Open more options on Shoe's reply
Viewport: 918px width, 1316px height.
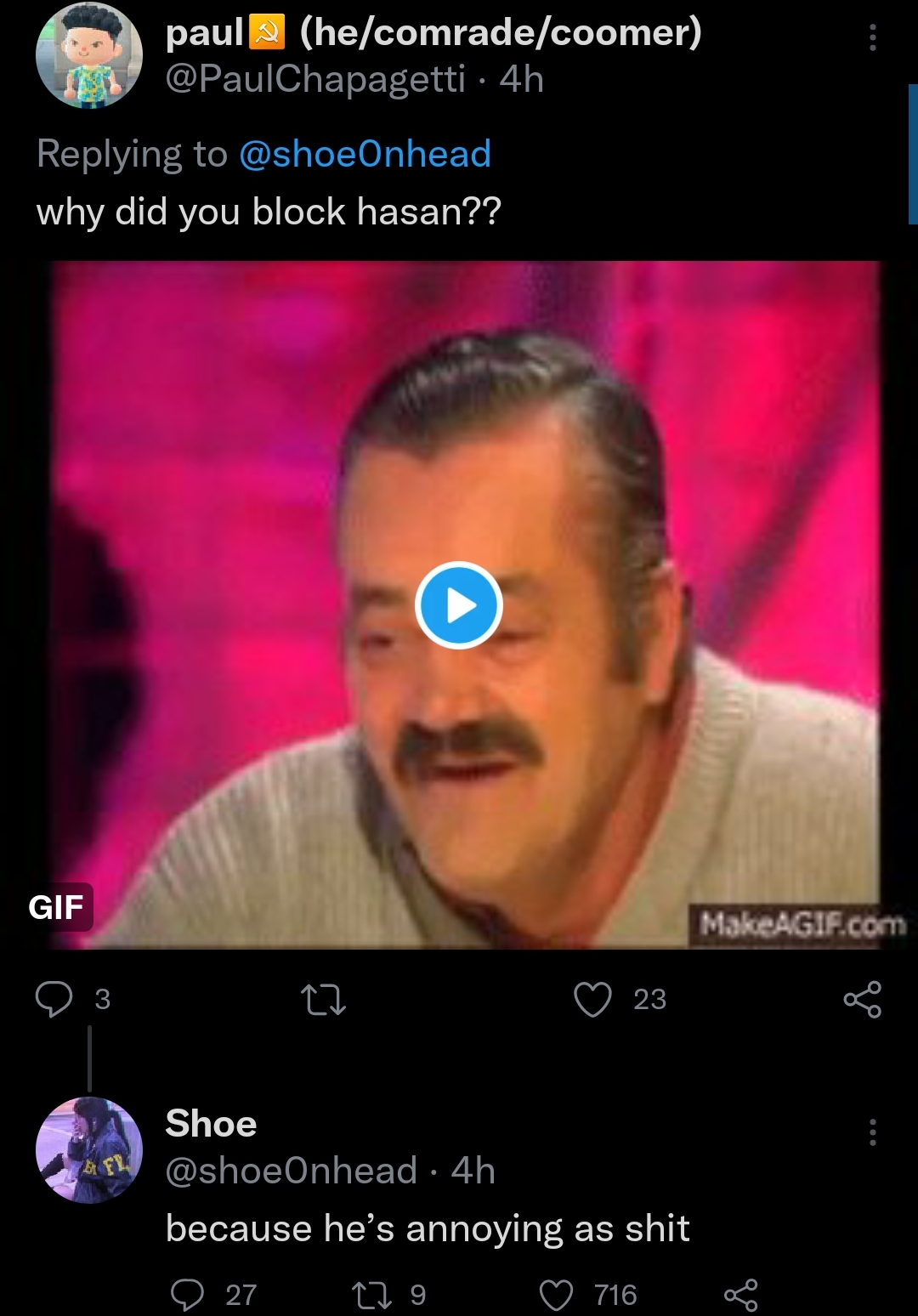[x=872, y=1132]
